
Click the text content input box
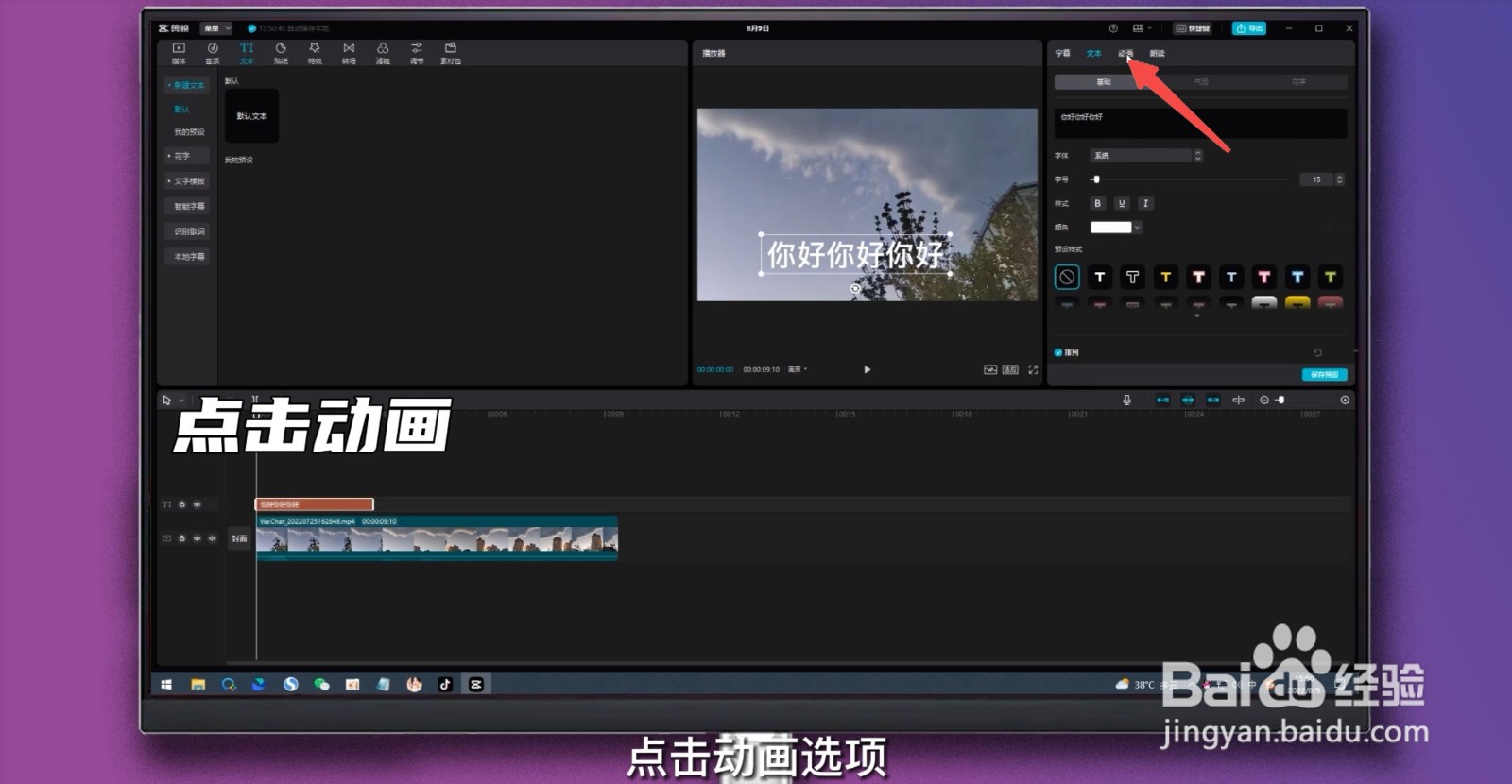(x=1200, y=123)
